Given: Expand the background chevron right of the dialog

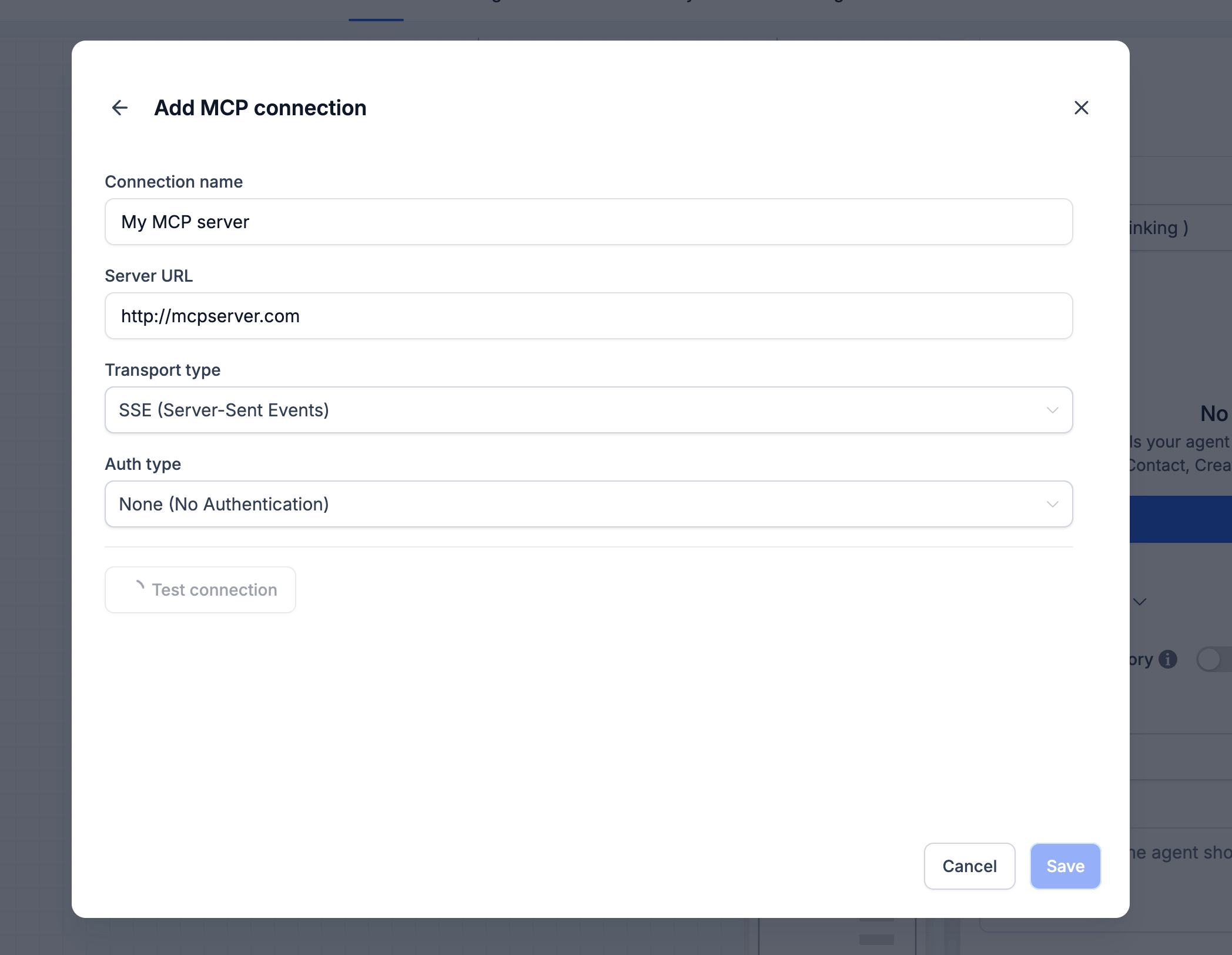Looking at the screenshot, I should coord(1140,602).
